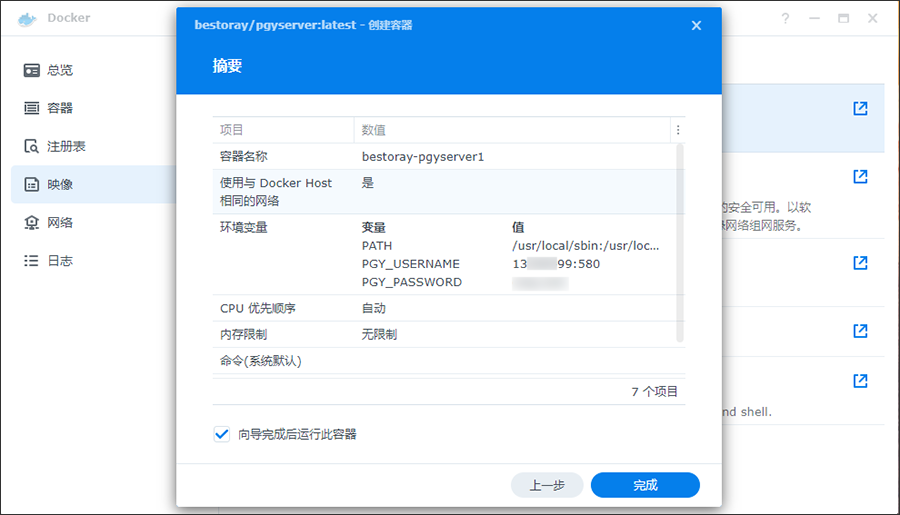The height and width of the screenshot is (515, 900).
Task: Click the summary table vertical scrollbar
Action: click(680, 243)
